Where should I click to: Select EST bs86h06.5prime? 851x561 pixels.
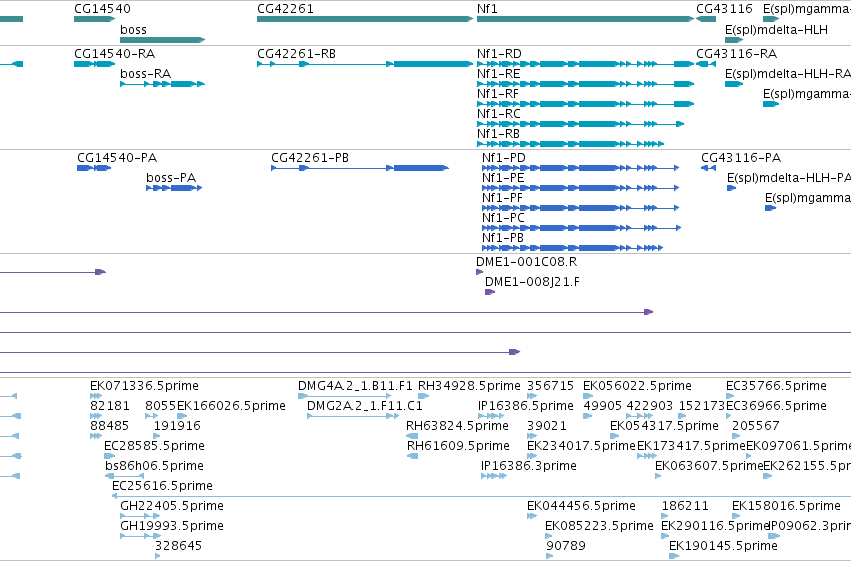[154, 467]
